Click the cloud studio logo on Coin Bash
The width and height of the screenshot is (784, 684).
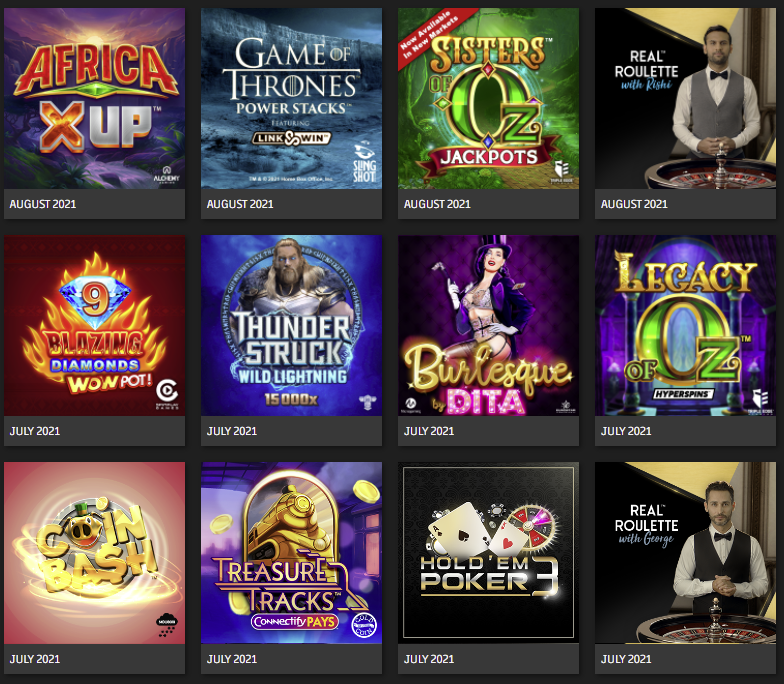tap(167, 625)
